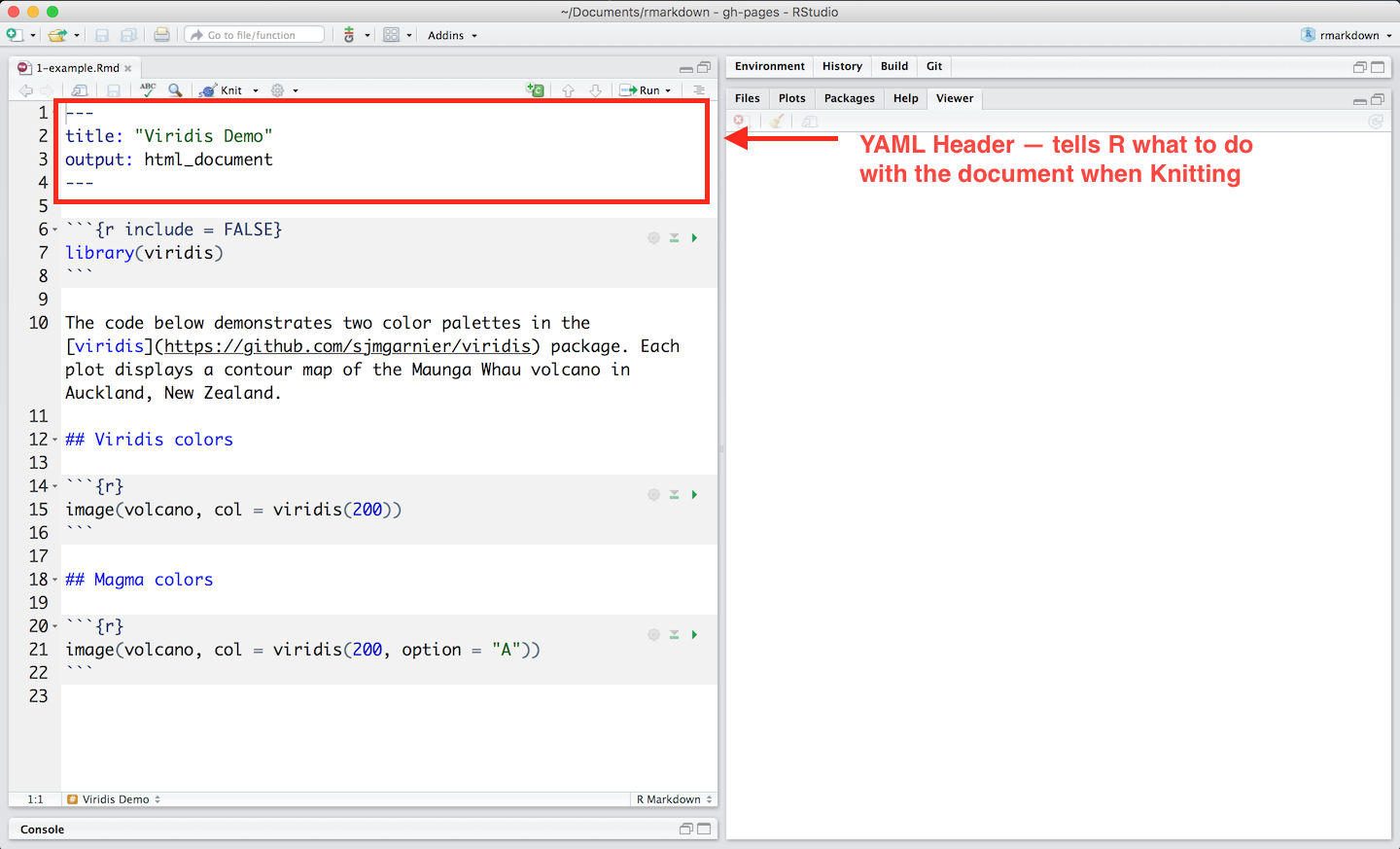Click the Open File folder icon
Screen dimensions: 1400x849
coord(57,35)
